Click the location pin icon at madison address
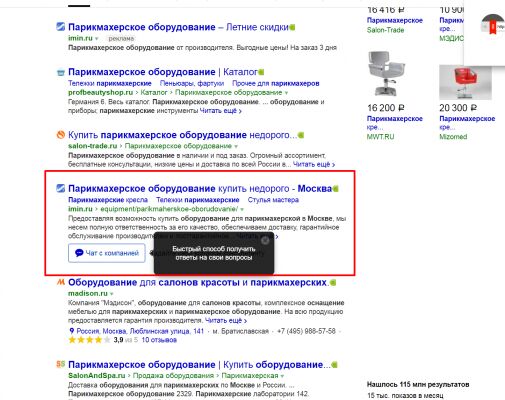 coord(71,331)
